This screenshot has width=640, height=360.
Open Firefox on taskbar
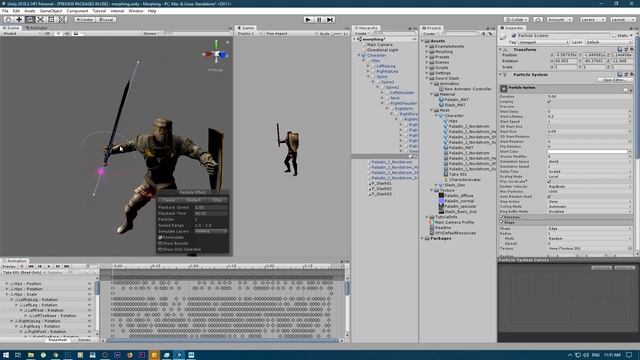pos(130,355)
